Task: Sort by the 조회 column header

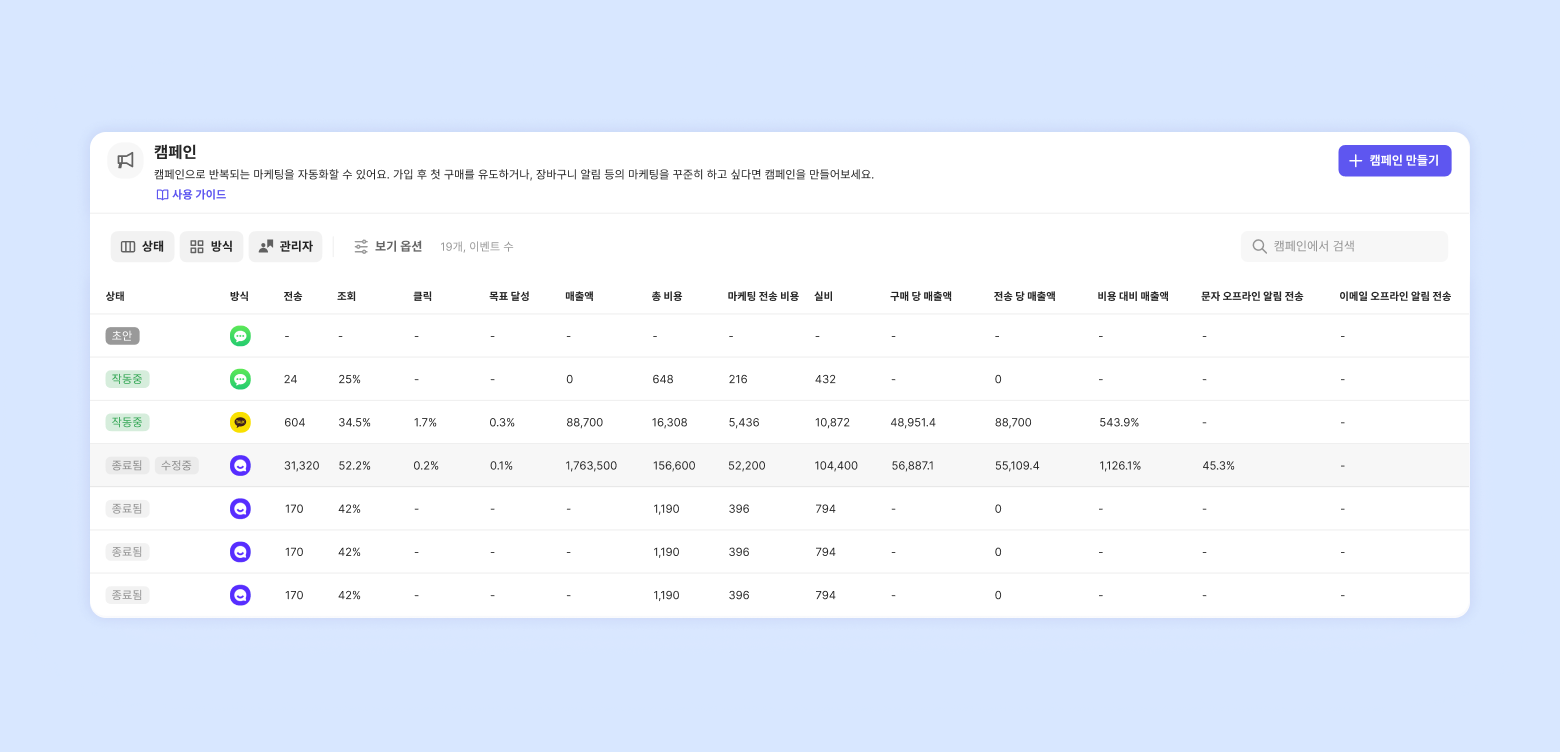Action: (x=347, y=296)
